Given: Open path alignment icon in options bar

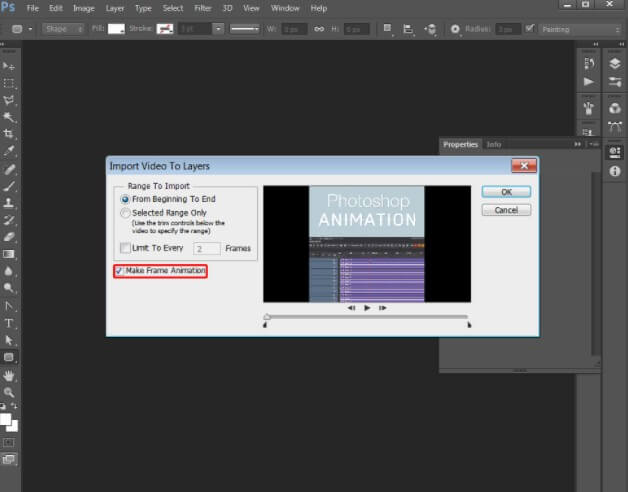Looking at the screenshot, I should pos(408,29).
